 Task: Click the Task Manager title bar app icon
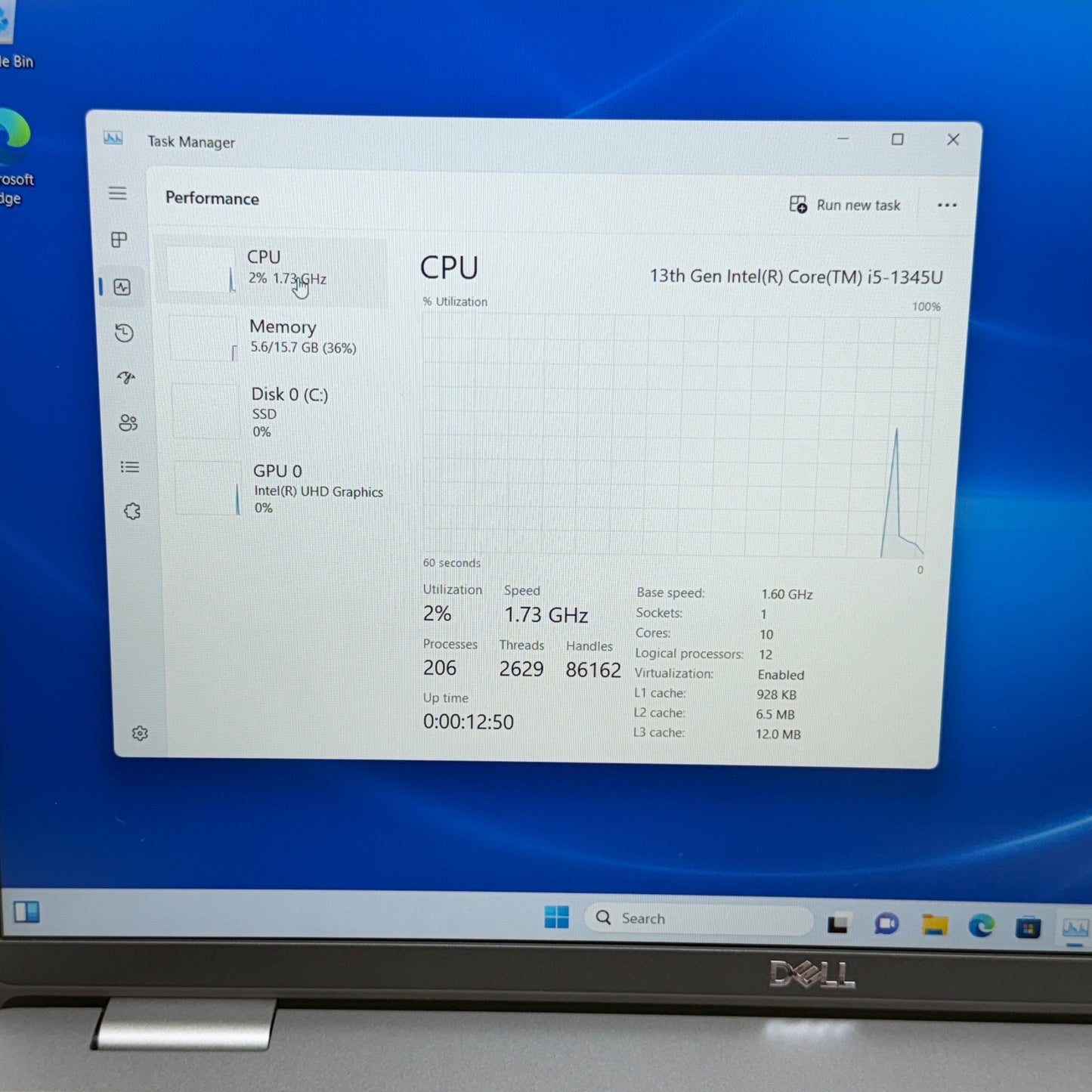(113, 138)
